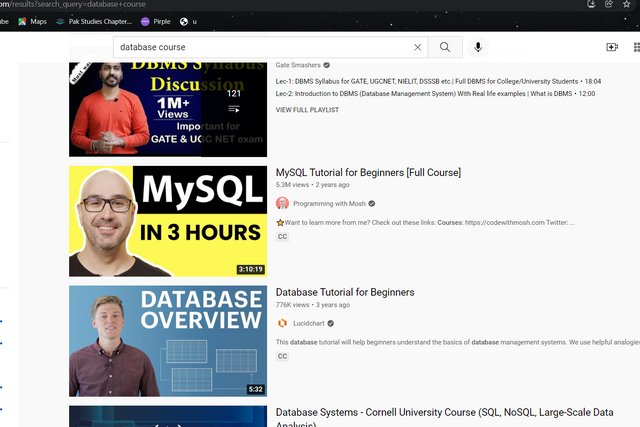This screenshot has width=640, height=427.
Task: Open the Maps bookmark
Action: (33, 22)
